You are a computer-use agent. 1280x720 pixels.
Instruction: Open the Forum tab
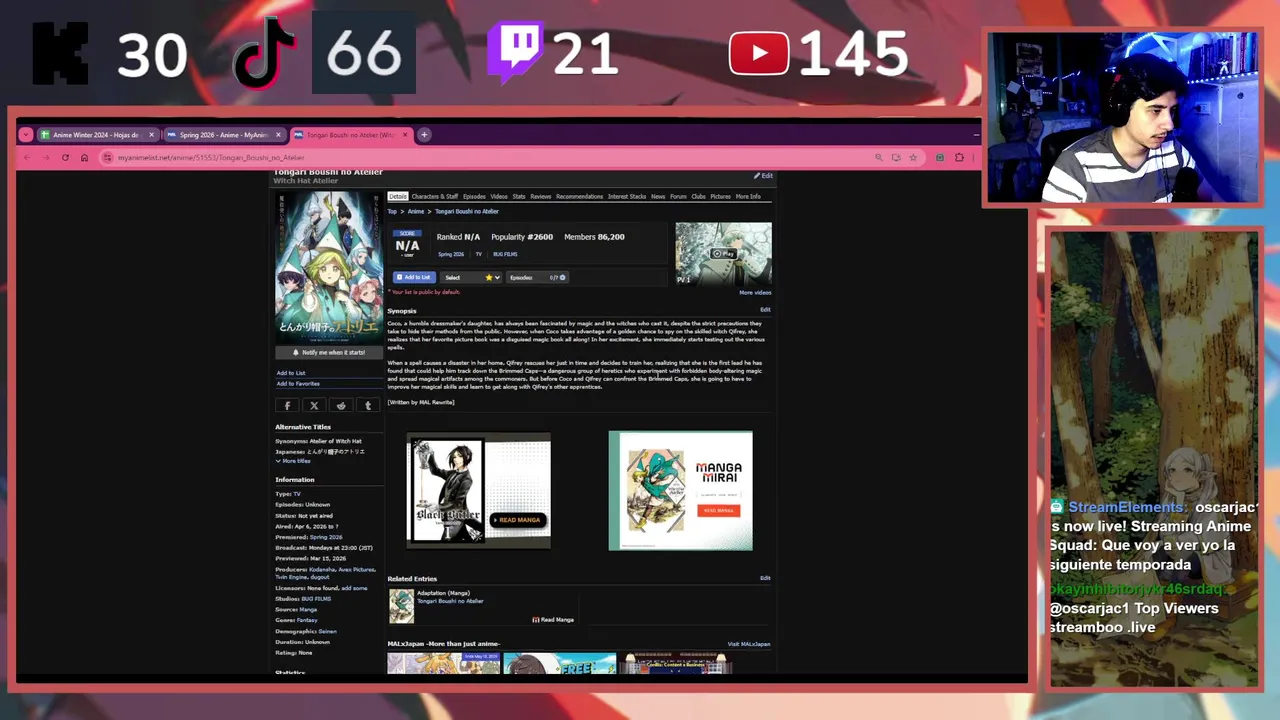coord(678,196)
